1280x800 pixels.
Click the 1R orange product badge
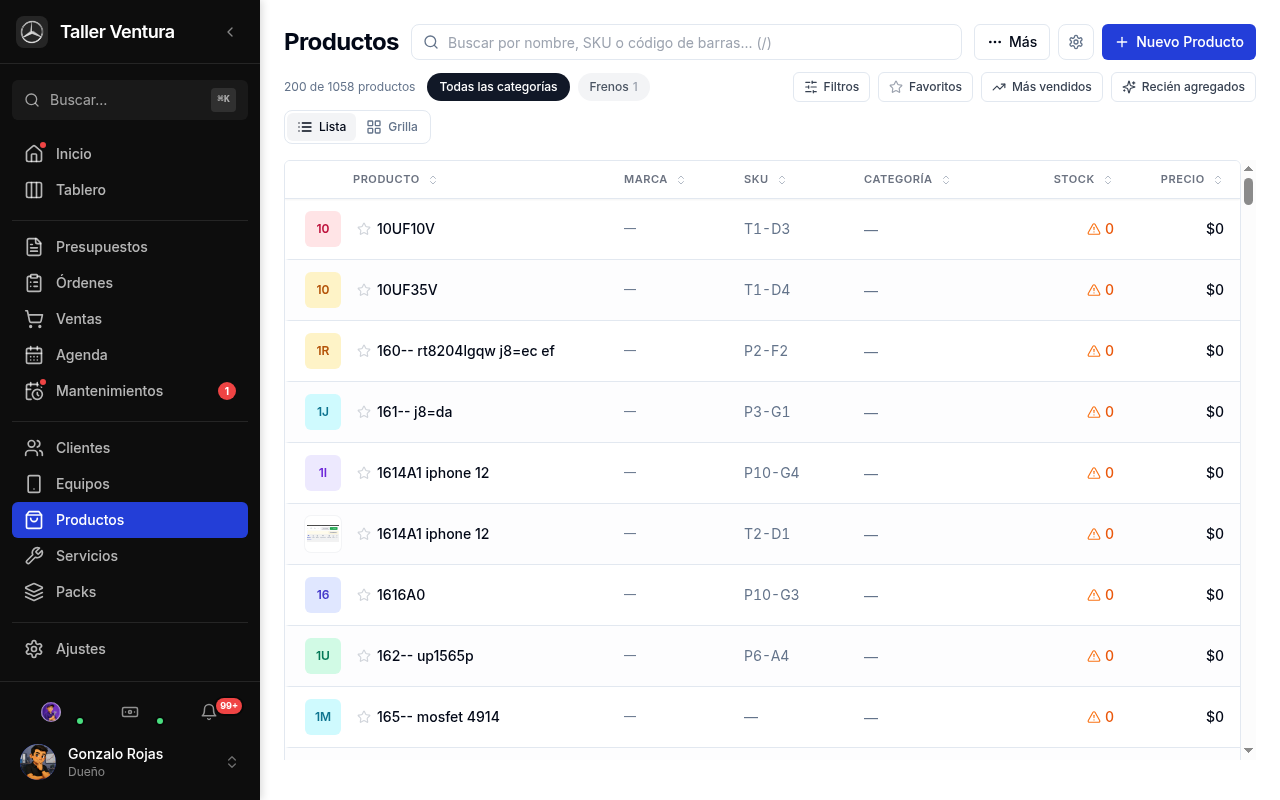[323, 351]
